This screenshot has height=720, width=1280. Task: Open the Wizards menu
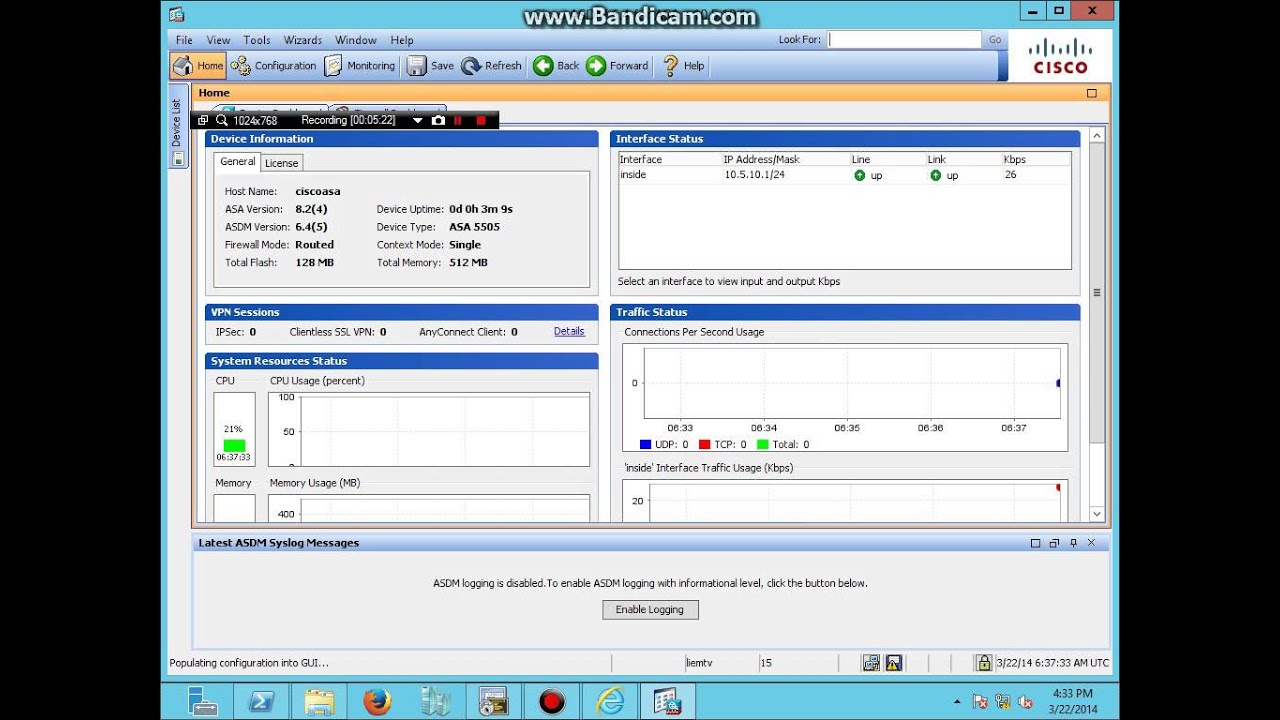click(x=302, y=40)
